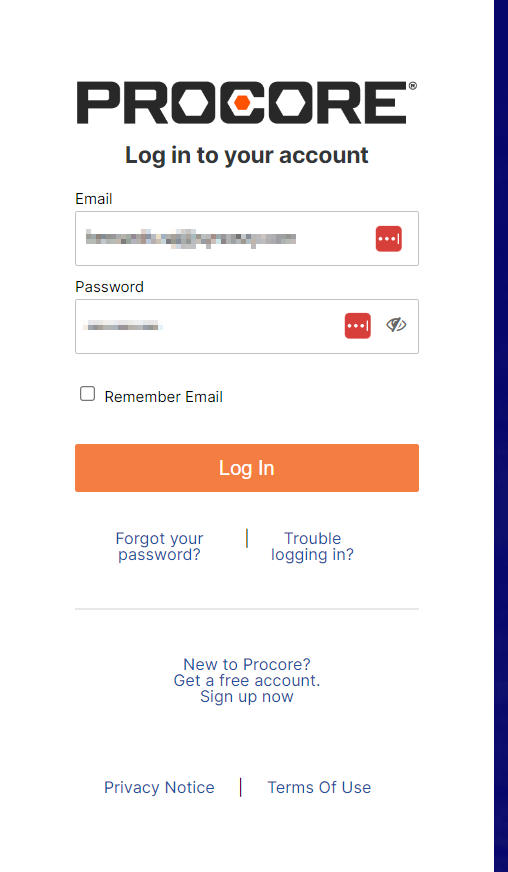Click the orange hexagon inside Procore logo
The image size is (508, 872).
(x=241, y=103)
